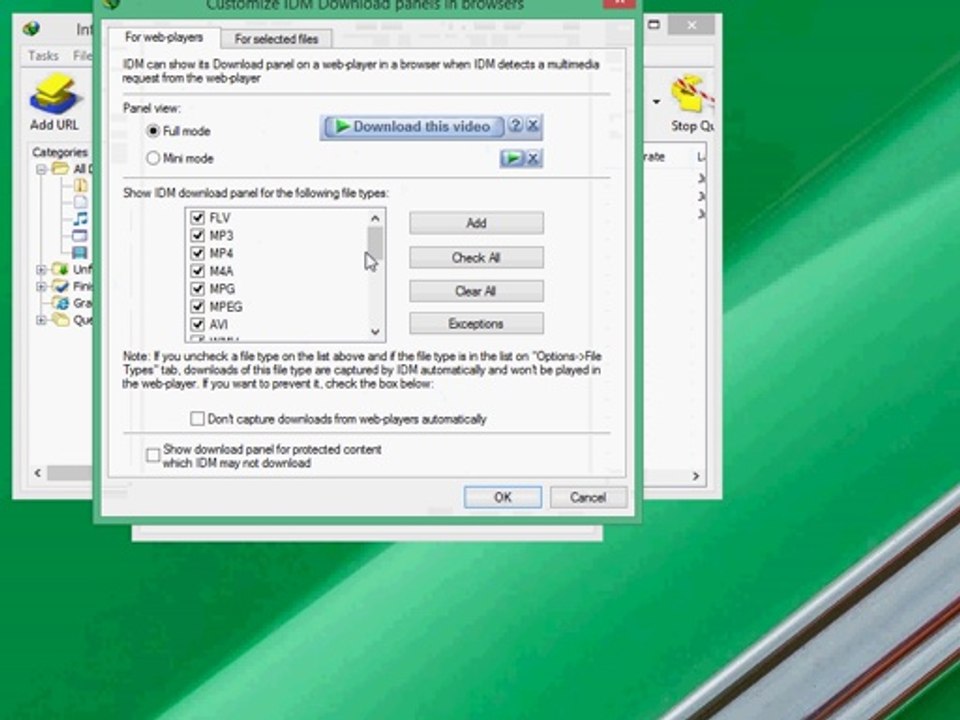Click the Check All button
960x720 pixels.
[x=476, y=257]
